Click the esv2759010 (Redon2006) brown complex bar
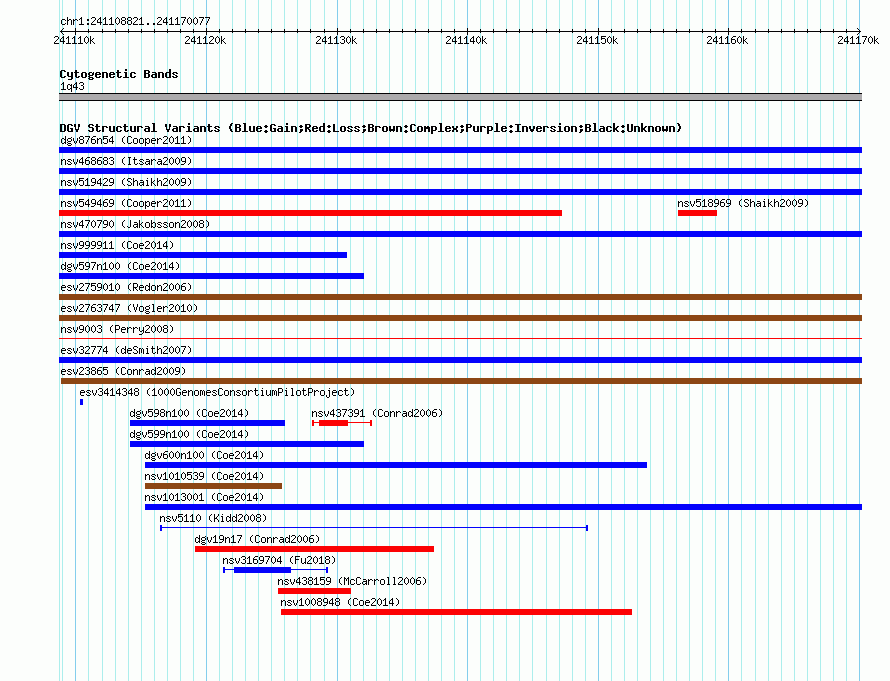This screenshot has height=681, width=890. point(460,297)
